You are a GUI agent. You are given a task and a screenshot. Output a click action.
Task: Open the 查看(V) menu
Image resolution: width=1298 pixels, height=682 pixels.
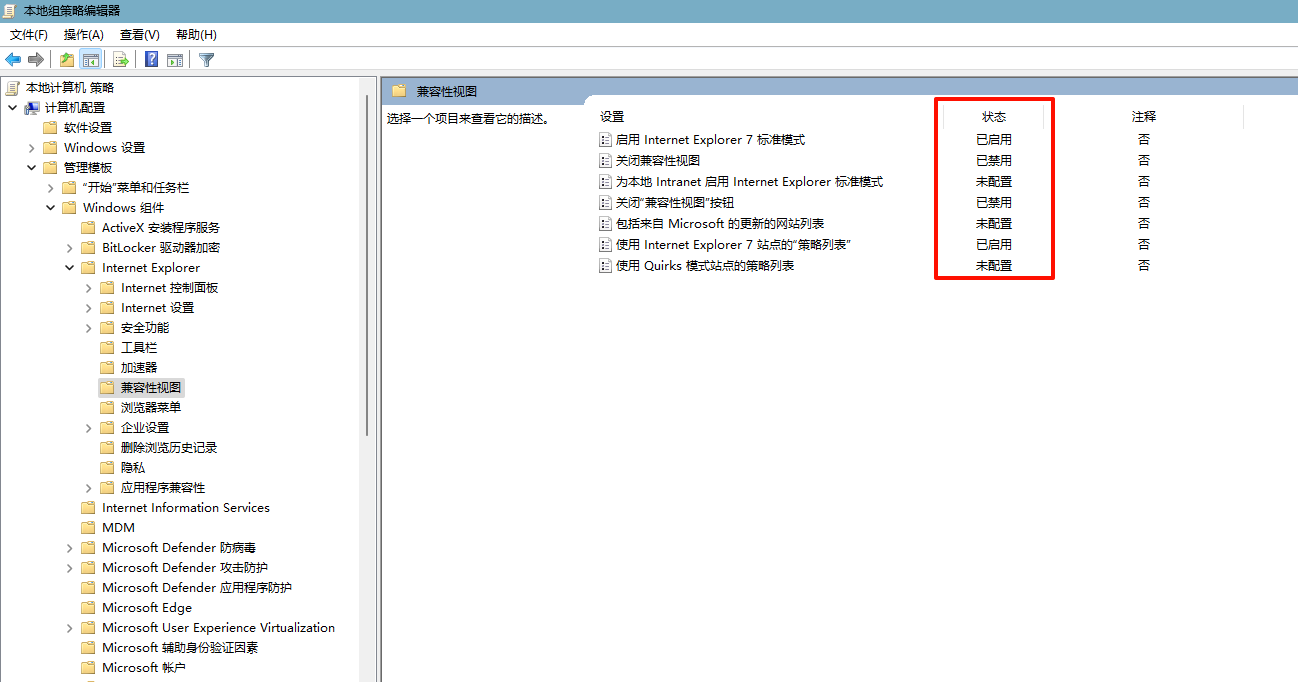(x=140, y=35)
